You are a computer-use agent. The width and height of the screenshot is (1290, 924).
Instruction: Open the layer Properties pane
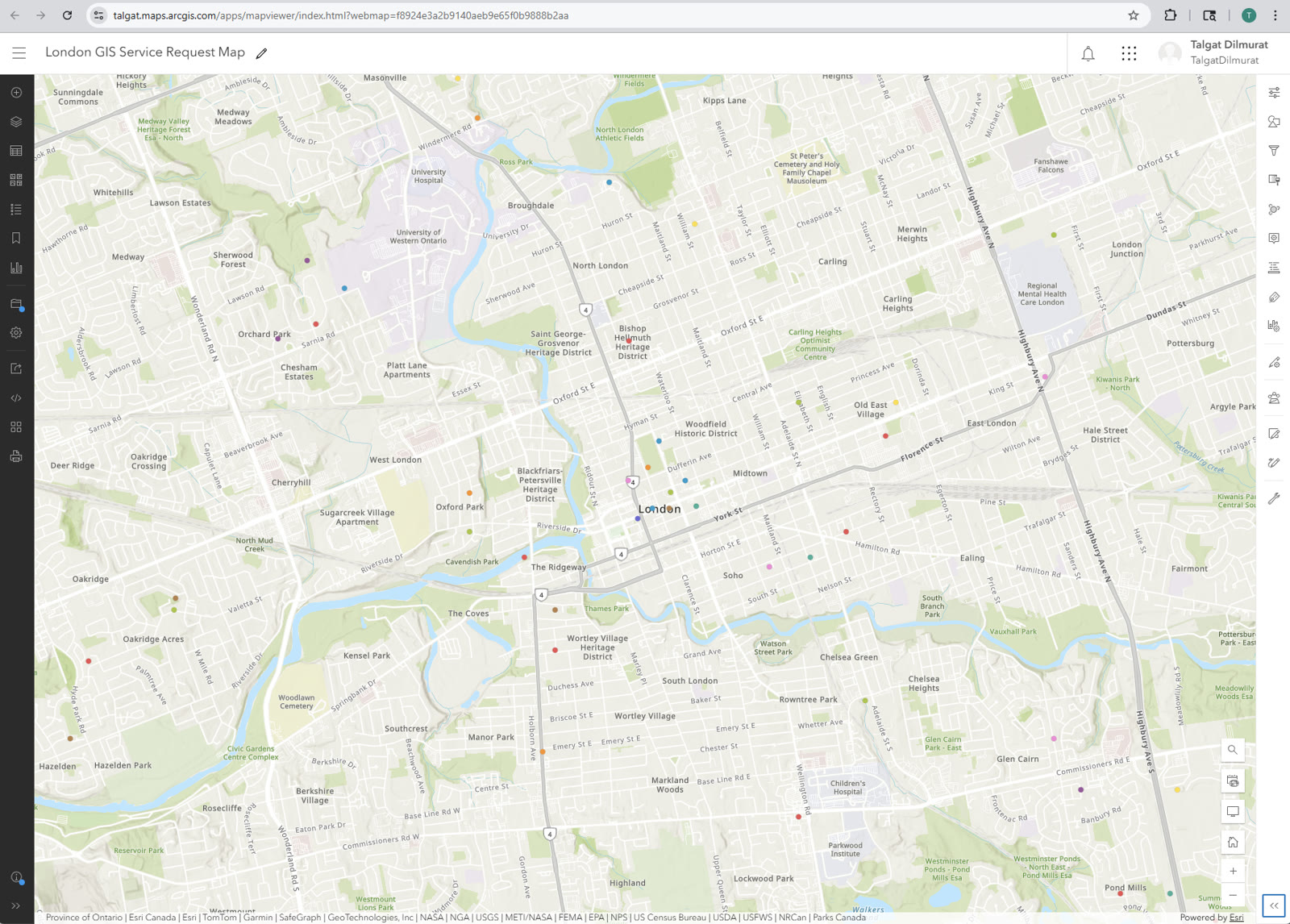1274,93
